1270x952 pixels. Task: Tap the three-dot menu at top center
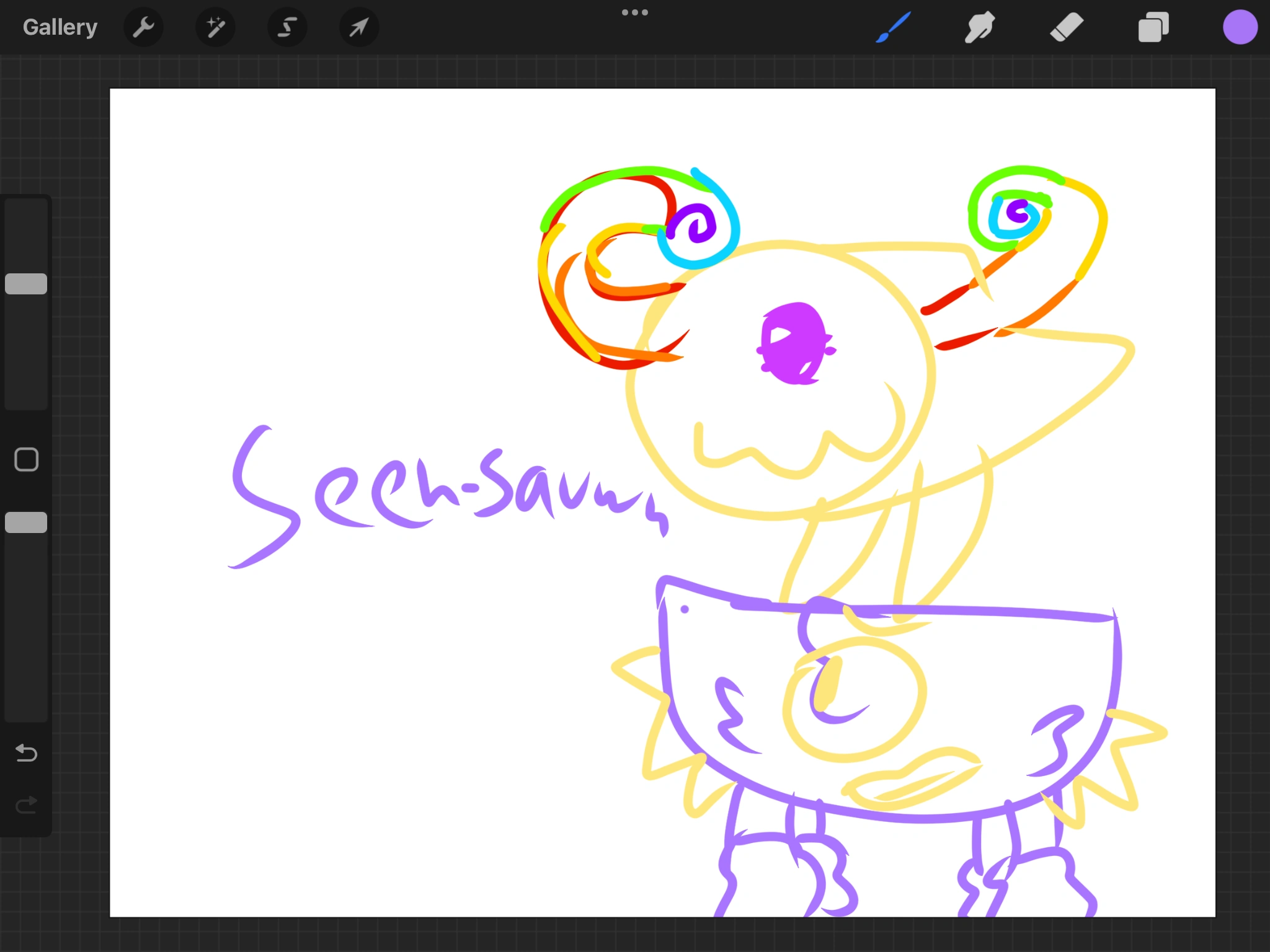tap(635, 12)
